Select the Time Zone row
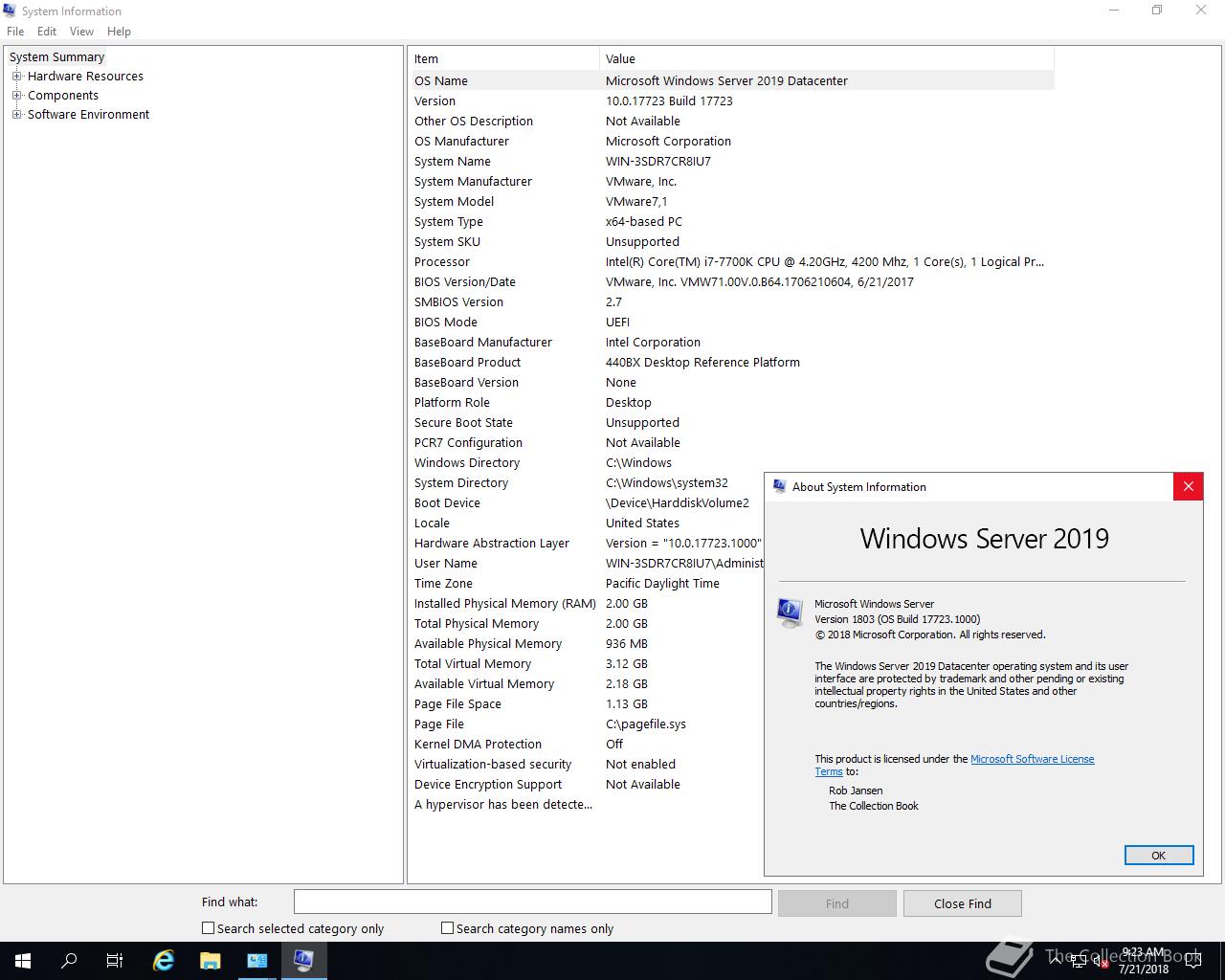Screen dimensions: 1225x980 (x=588, y=583)
